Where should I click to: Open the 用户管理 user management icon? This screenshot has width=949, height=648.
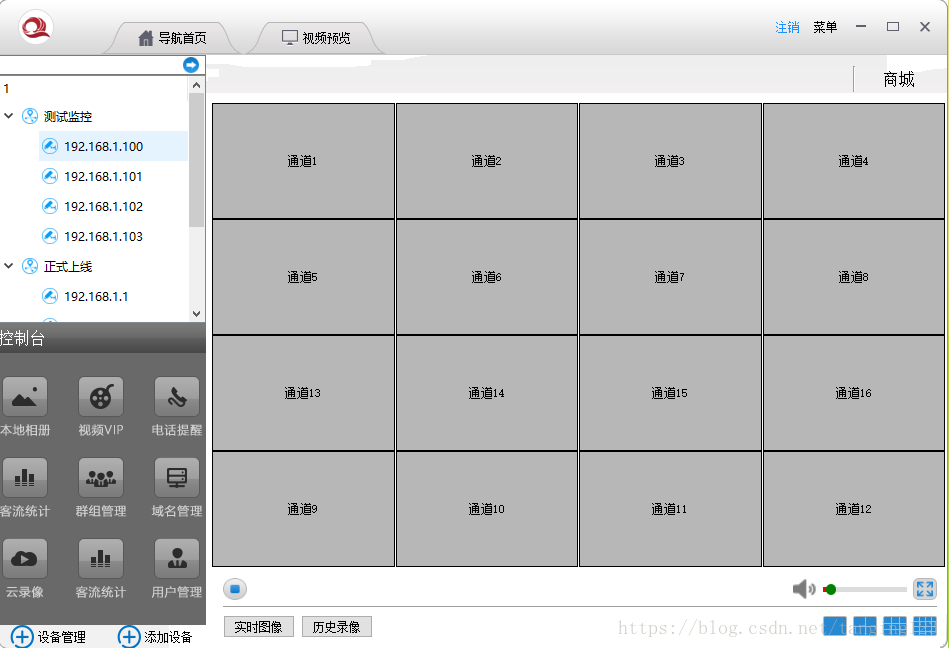(x=177, y=559)
